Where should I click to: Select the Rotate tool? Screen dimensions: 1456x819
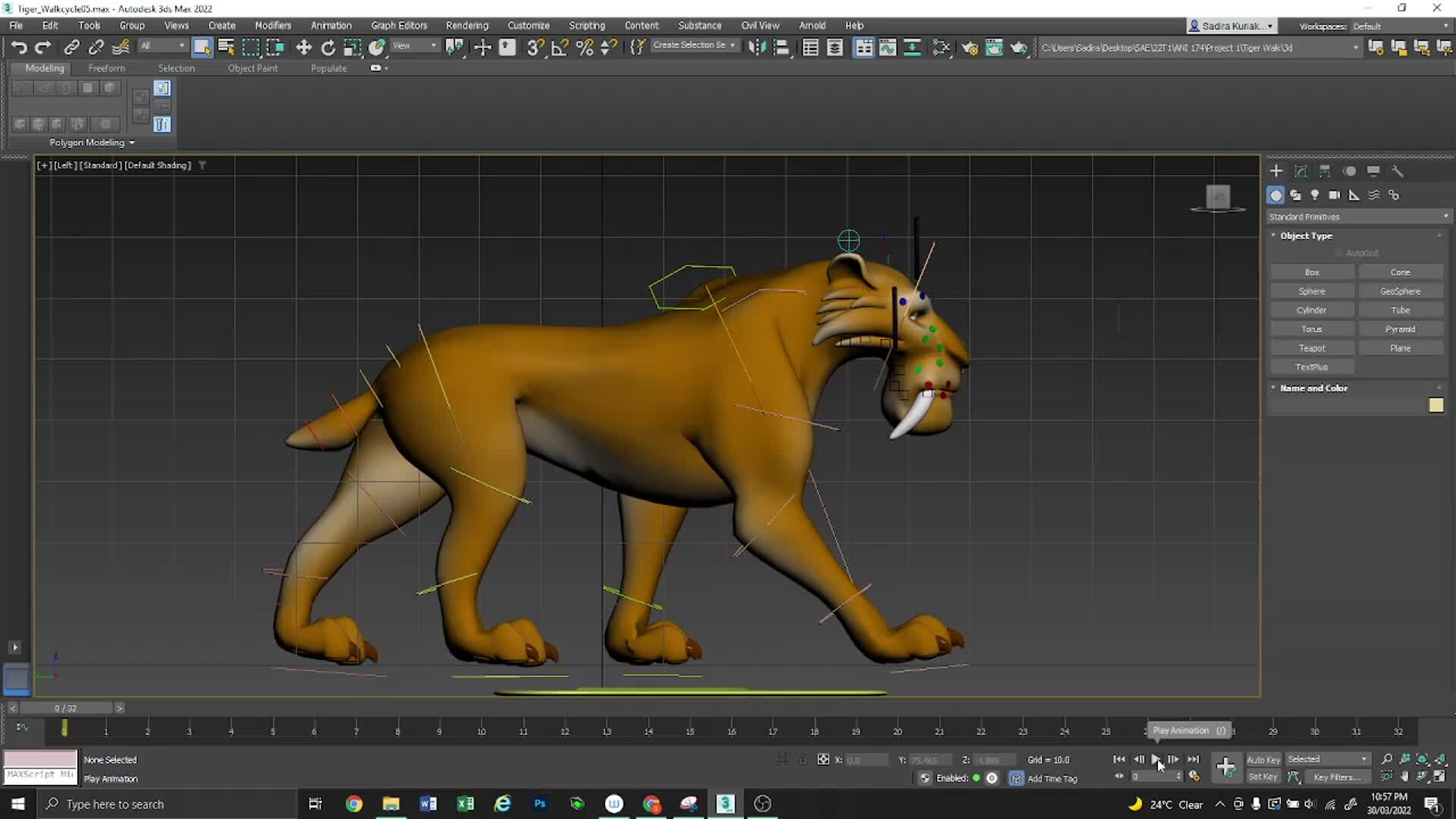[328, 47]
